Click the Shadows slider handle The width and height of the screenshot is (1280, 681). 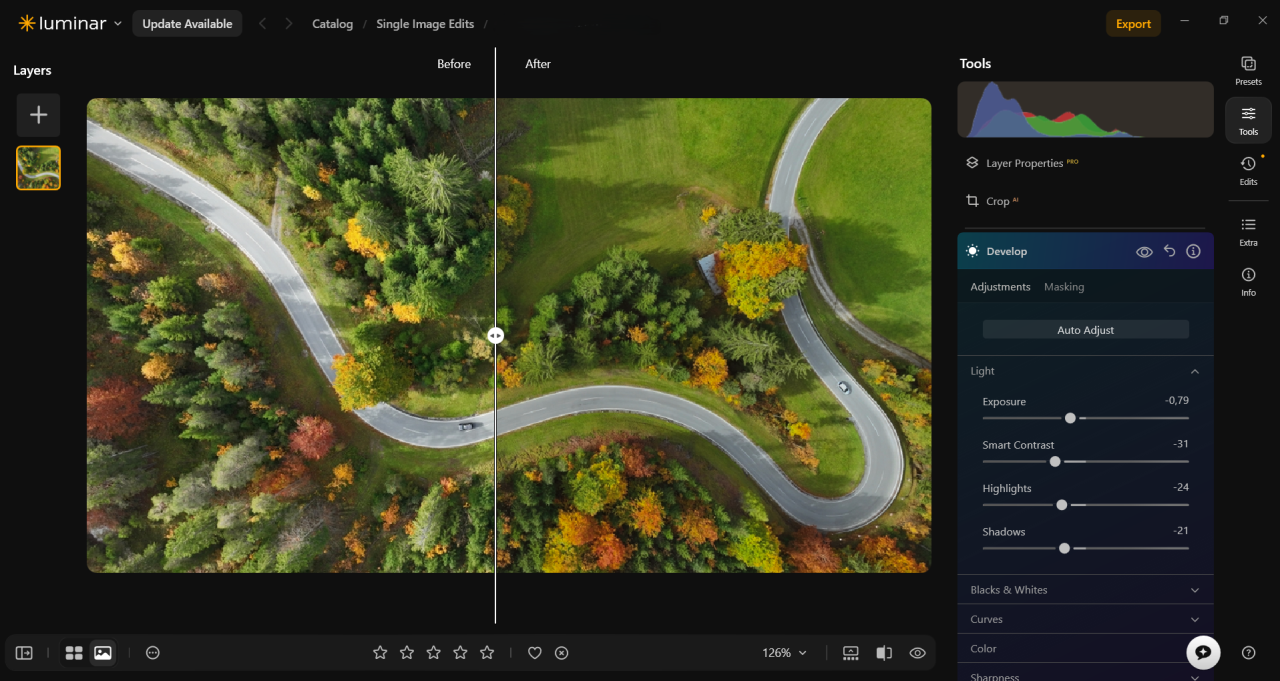1064,548
